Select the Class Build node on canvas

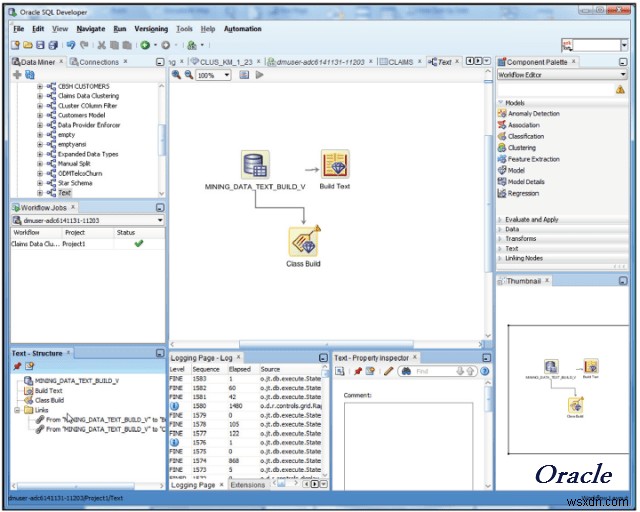coord(304,242)
